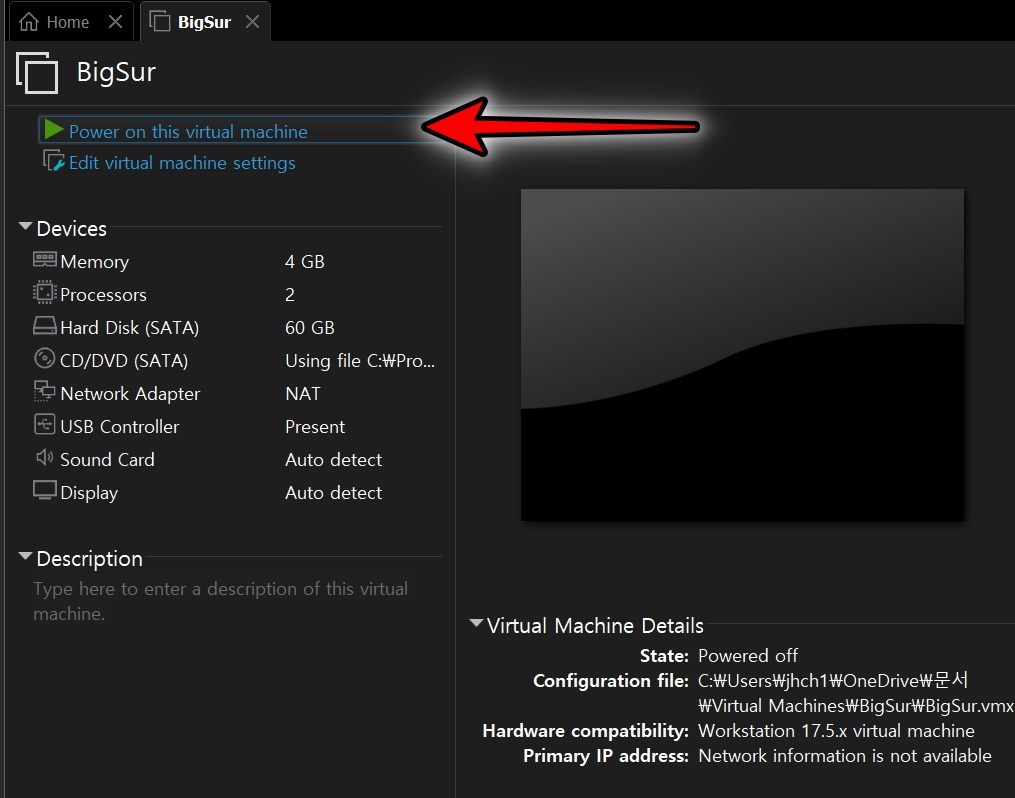Screen dimensions: 1015x798
Task: Click the Home tab house icon
Action: tap(28, 22)
